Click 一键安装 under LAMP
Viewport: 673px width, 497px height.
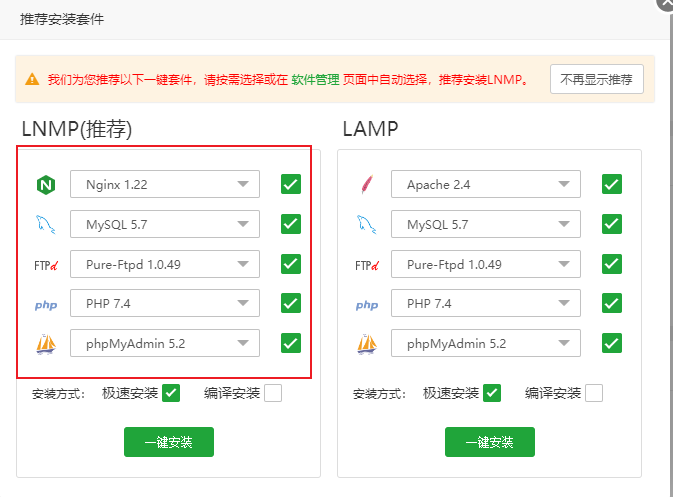(x=490, y=442)
